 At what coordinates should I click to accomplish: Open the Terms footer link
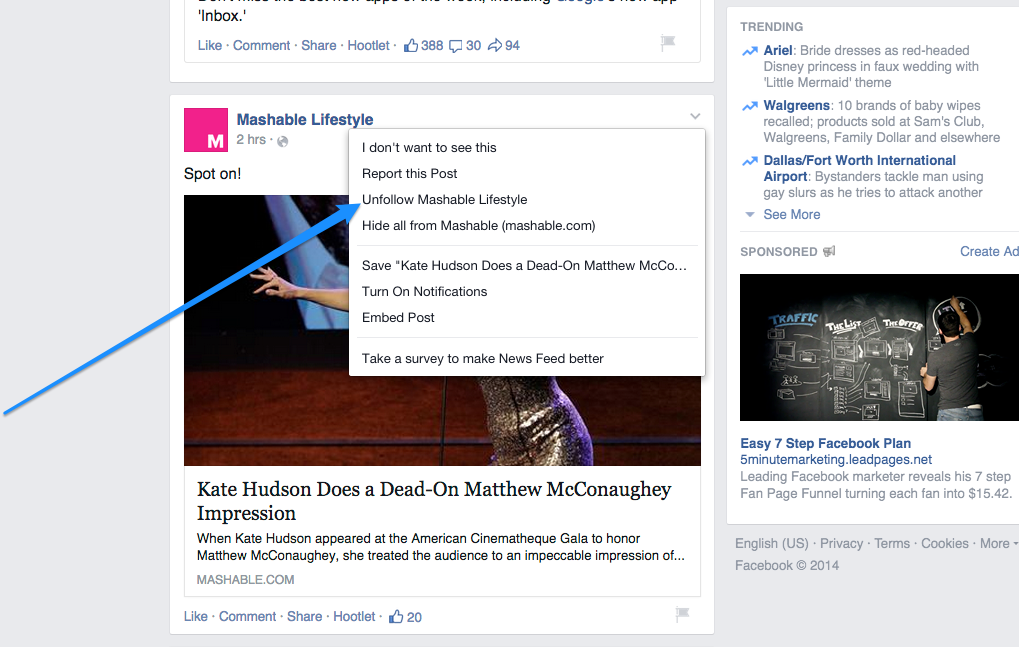click(892, 544)
